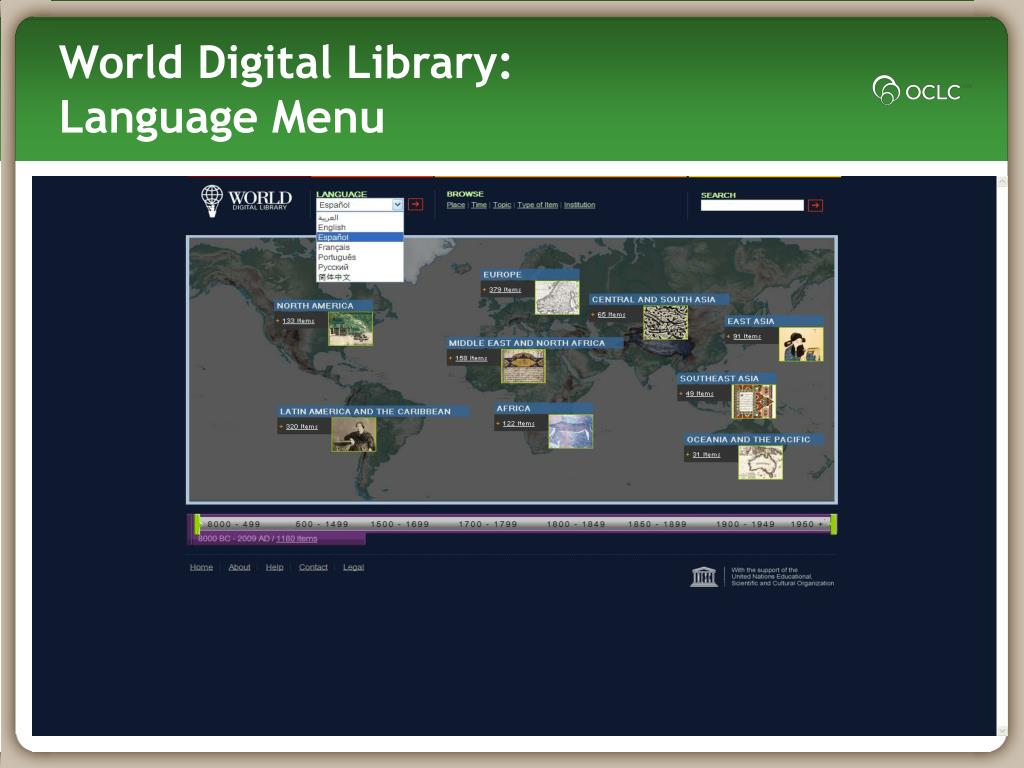Open the Language dropdown arrow
Screen dimensions: 1024x768
pos(397,204)
